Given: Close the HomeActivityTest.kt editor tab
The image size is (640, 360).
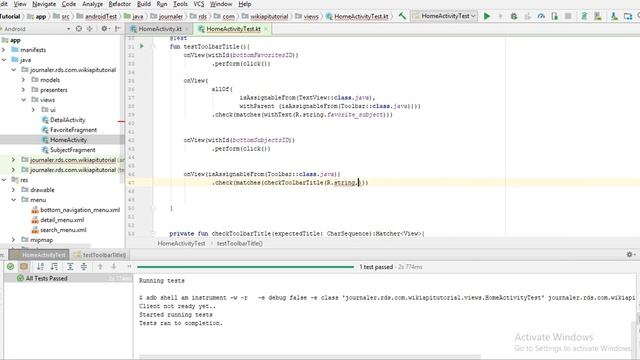Looking at the screenshot, I should point(266,29).
